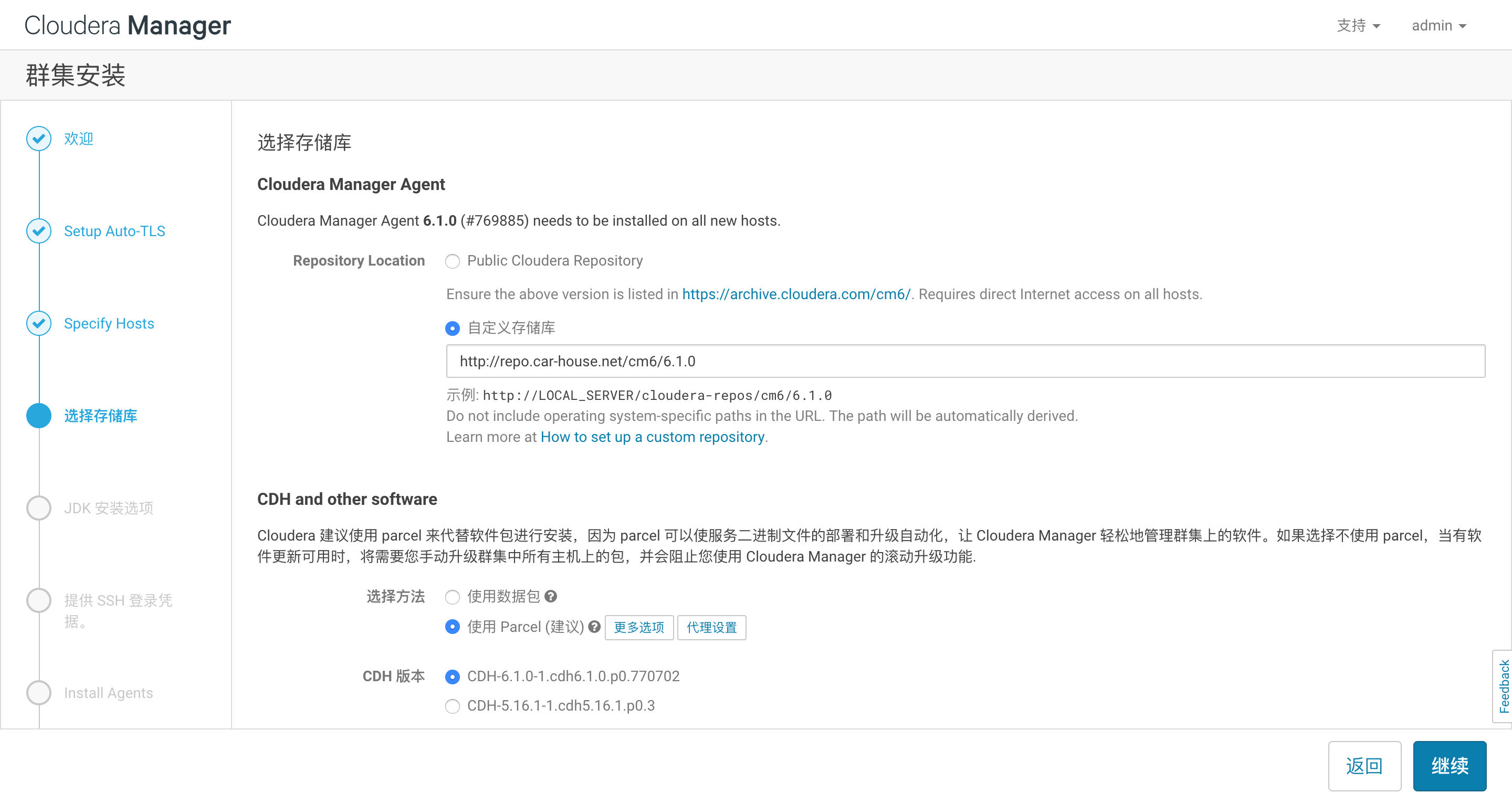Click help icon next to 使用数据包

(551, 596)
